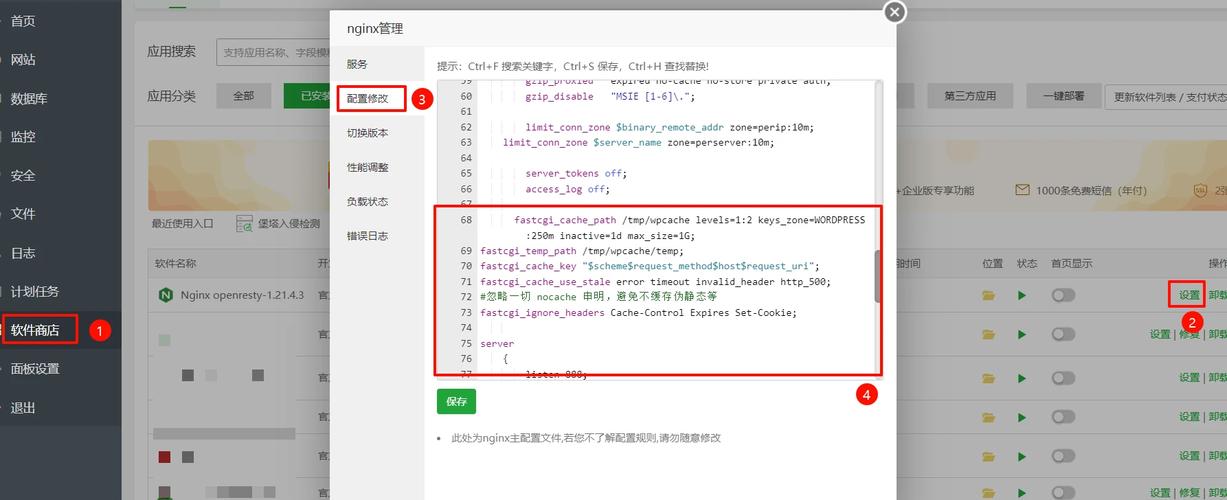The height and width of the screenshot is (500, 1227).
Task: Close the nginx管理 dialog with the X icon
Action: tap(894, 12)
